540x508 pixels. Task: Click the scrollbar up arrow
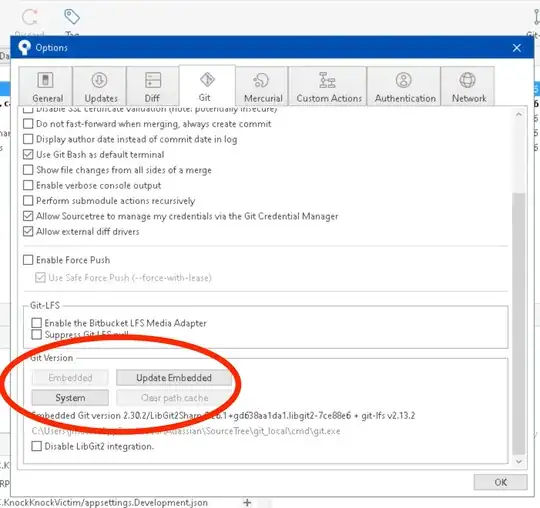click(519, 114)
